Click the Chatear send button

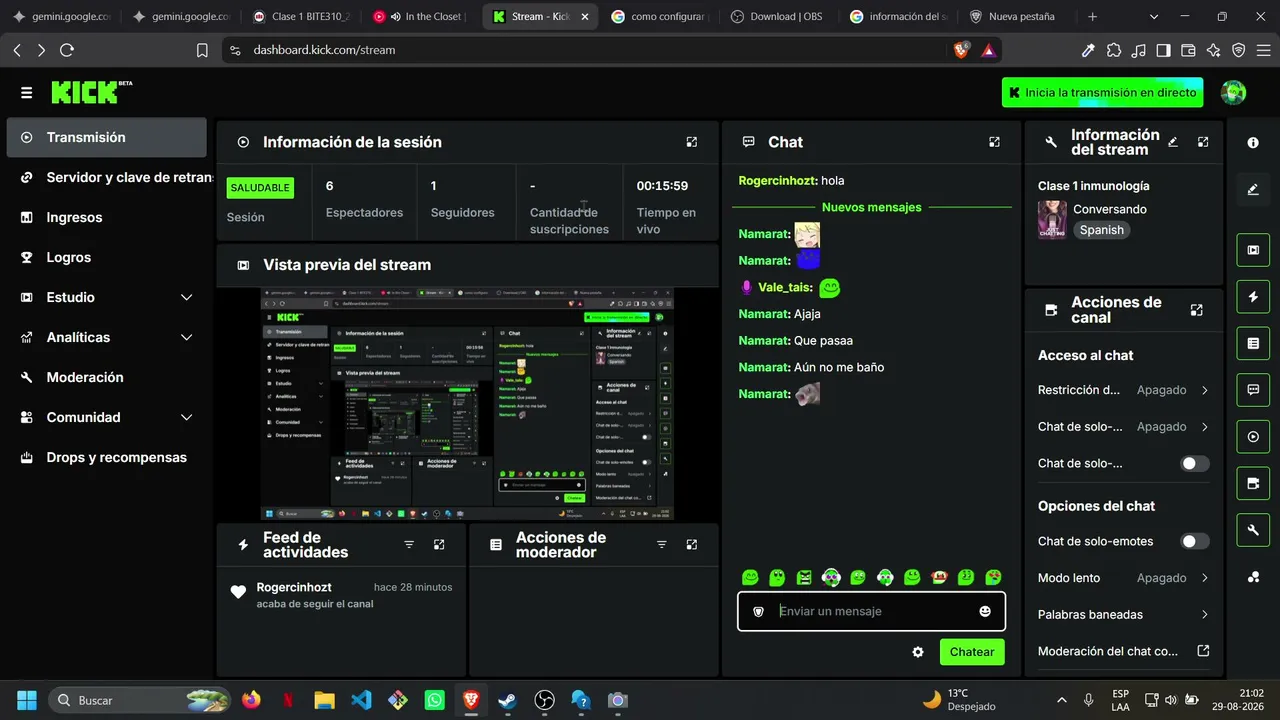pos(972,652)
